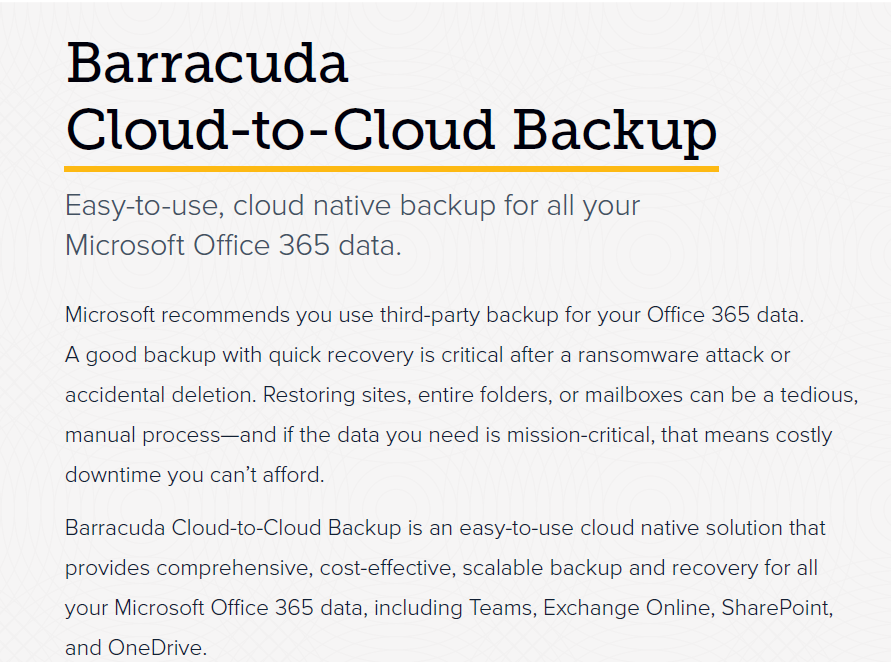Click the word OneDrive at paragraph end

click(155, 648)
